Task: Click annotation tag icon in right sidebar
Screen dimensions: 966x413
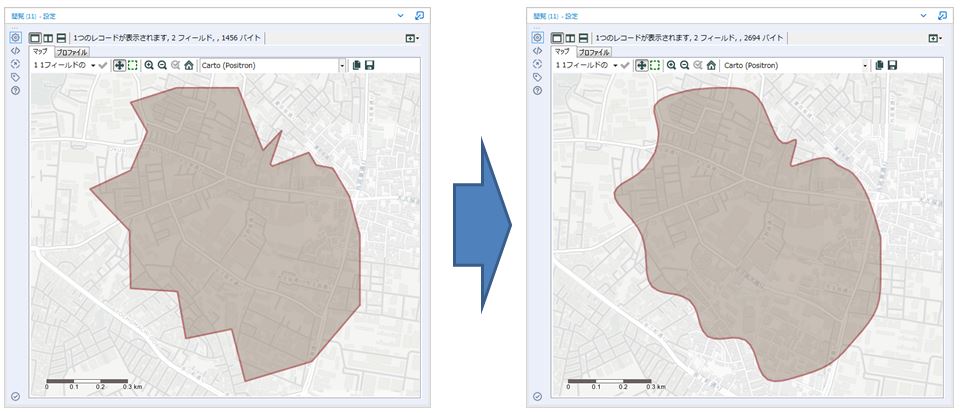Action: click(x=537, y=77)
